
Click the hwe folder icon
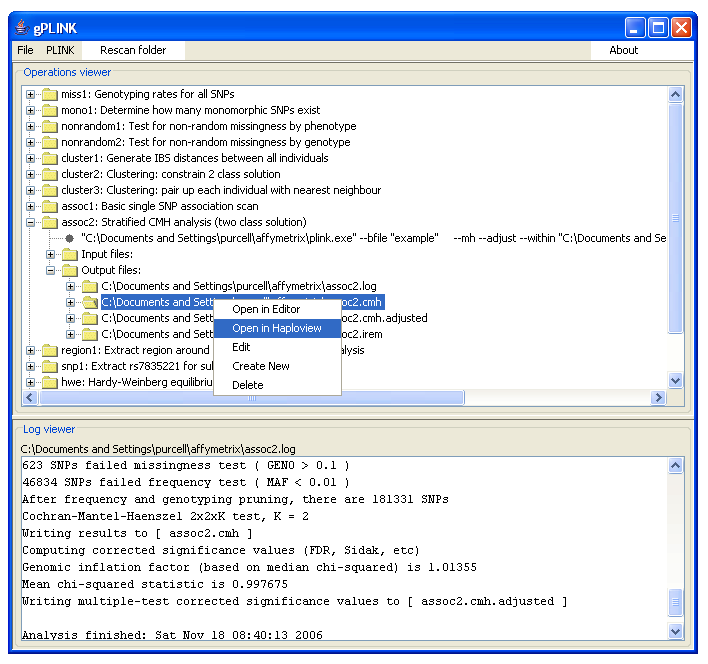(50, 383)
